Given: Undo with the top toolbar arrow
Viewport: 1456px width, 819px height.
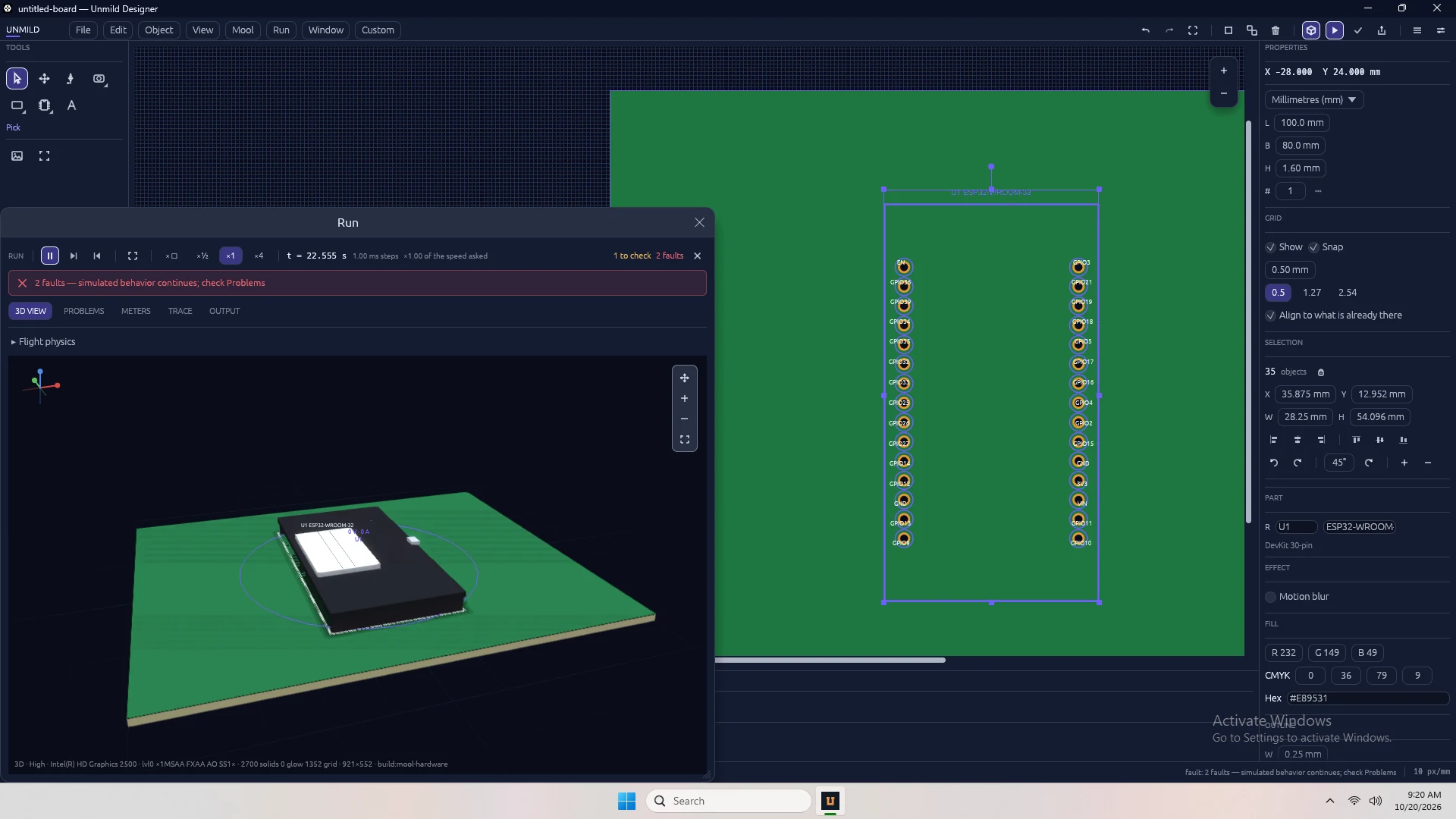Looking at the screenshot, I should tap(1145, 30).
